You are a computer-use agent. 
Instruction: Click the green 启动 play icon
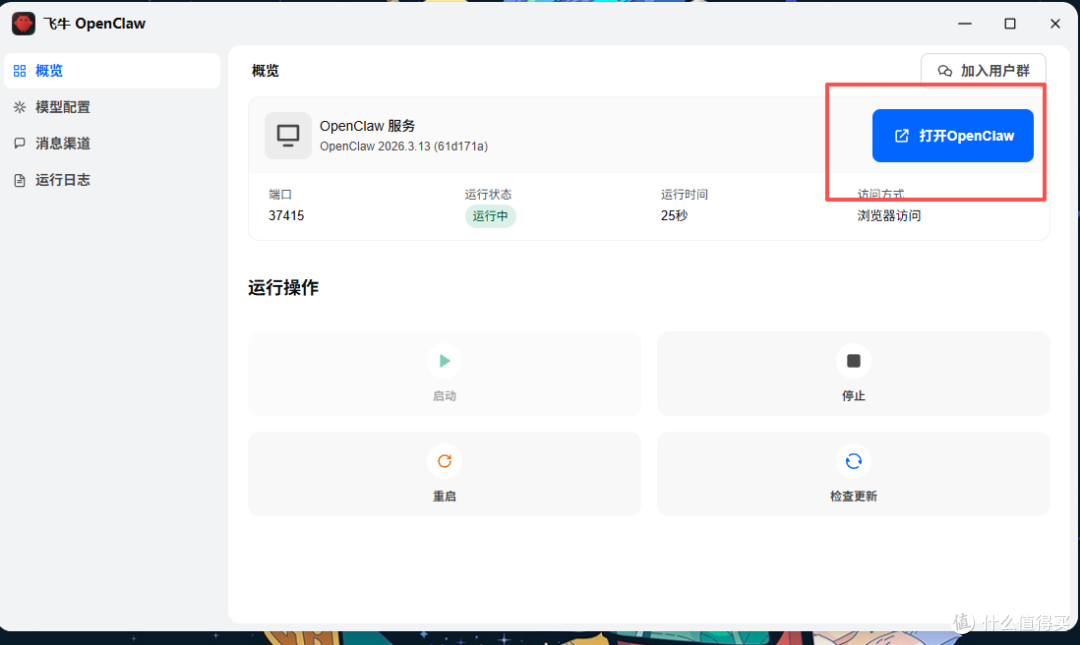click(x=444, y=361)
